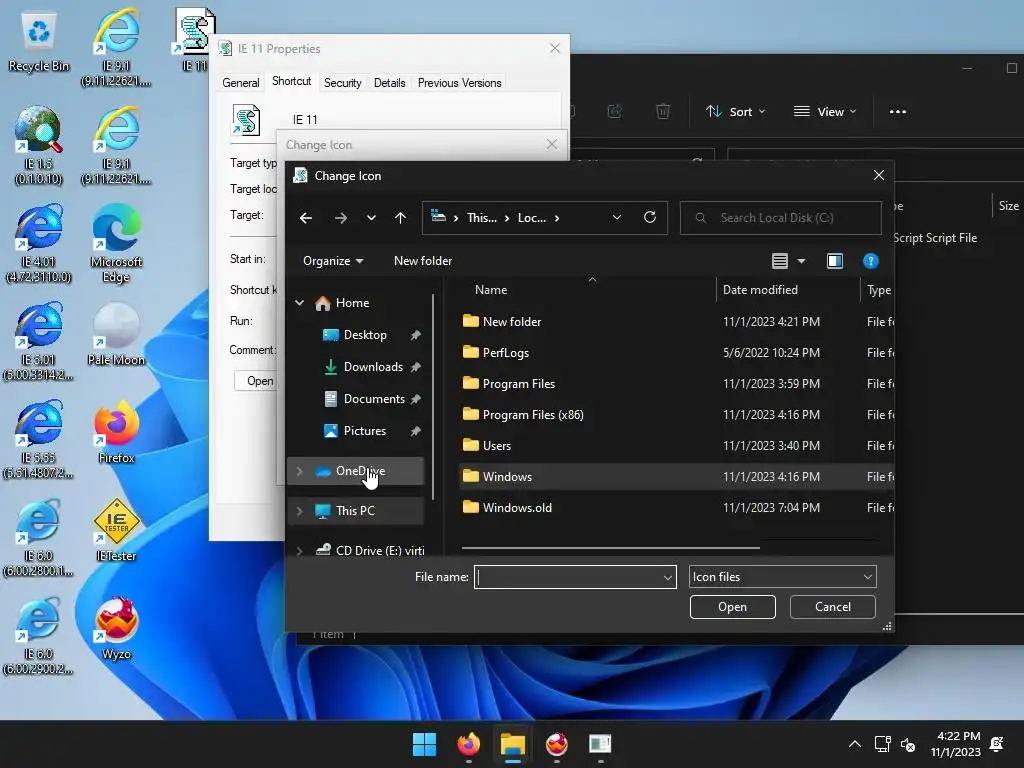The image size is (1024, 768).
Task: Change the file view layout icon
Action: pyautogui.click(x=780, y=261)
